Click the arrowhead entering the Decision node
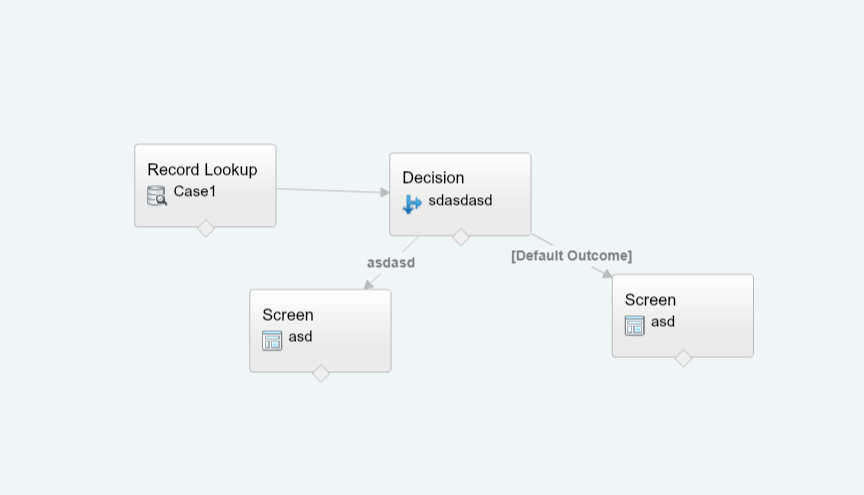The image size is (864, 495). point(385,192)
